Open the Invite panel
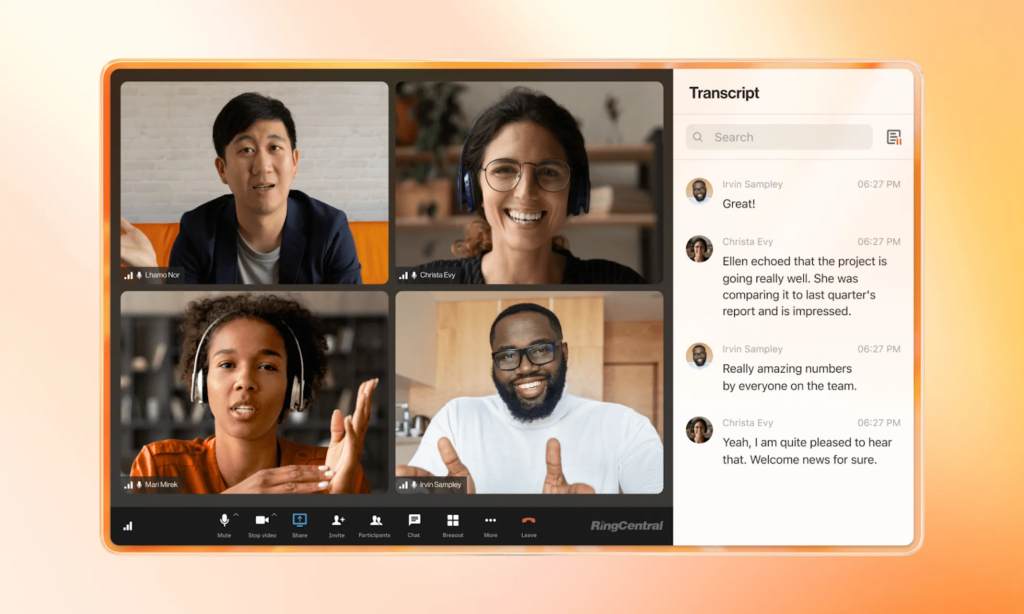Screen dimensions: 1024x614 (x=337, y=520)
